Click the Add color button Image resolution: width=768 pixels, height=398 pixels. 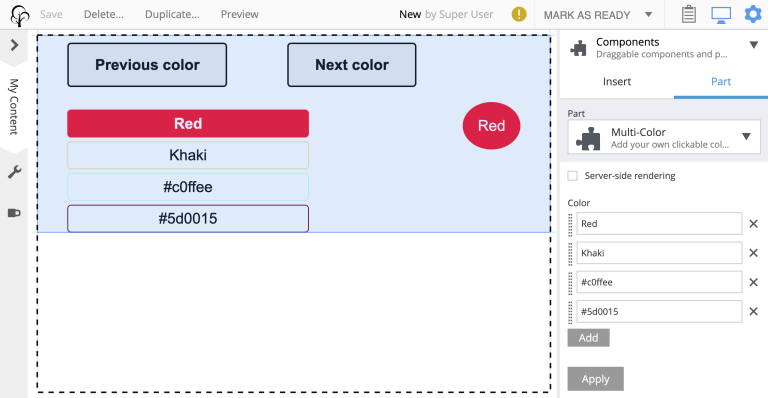(588, 338)
